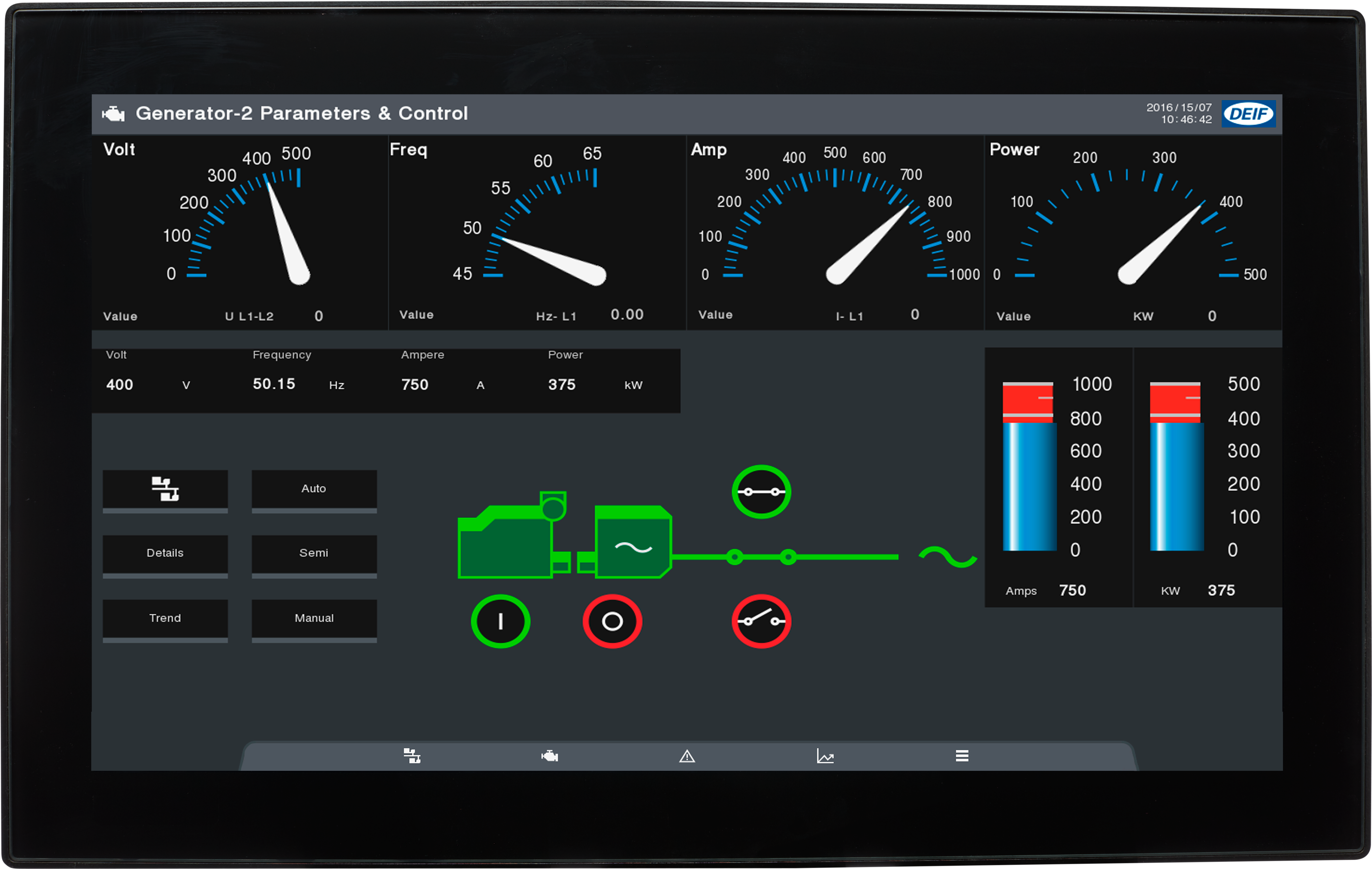Open the Details page
Viewport: 1372px width, 869px height.
pos(165,553)
